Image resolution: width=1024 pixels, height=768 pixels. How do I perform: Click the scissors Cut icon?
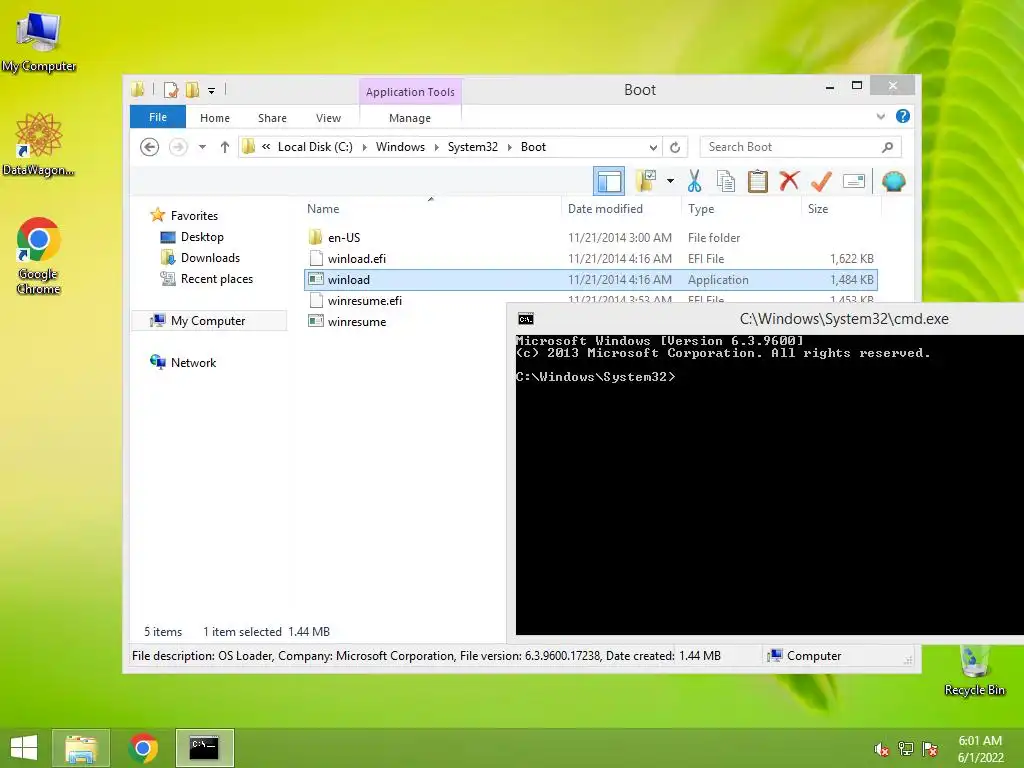point(694,181)
